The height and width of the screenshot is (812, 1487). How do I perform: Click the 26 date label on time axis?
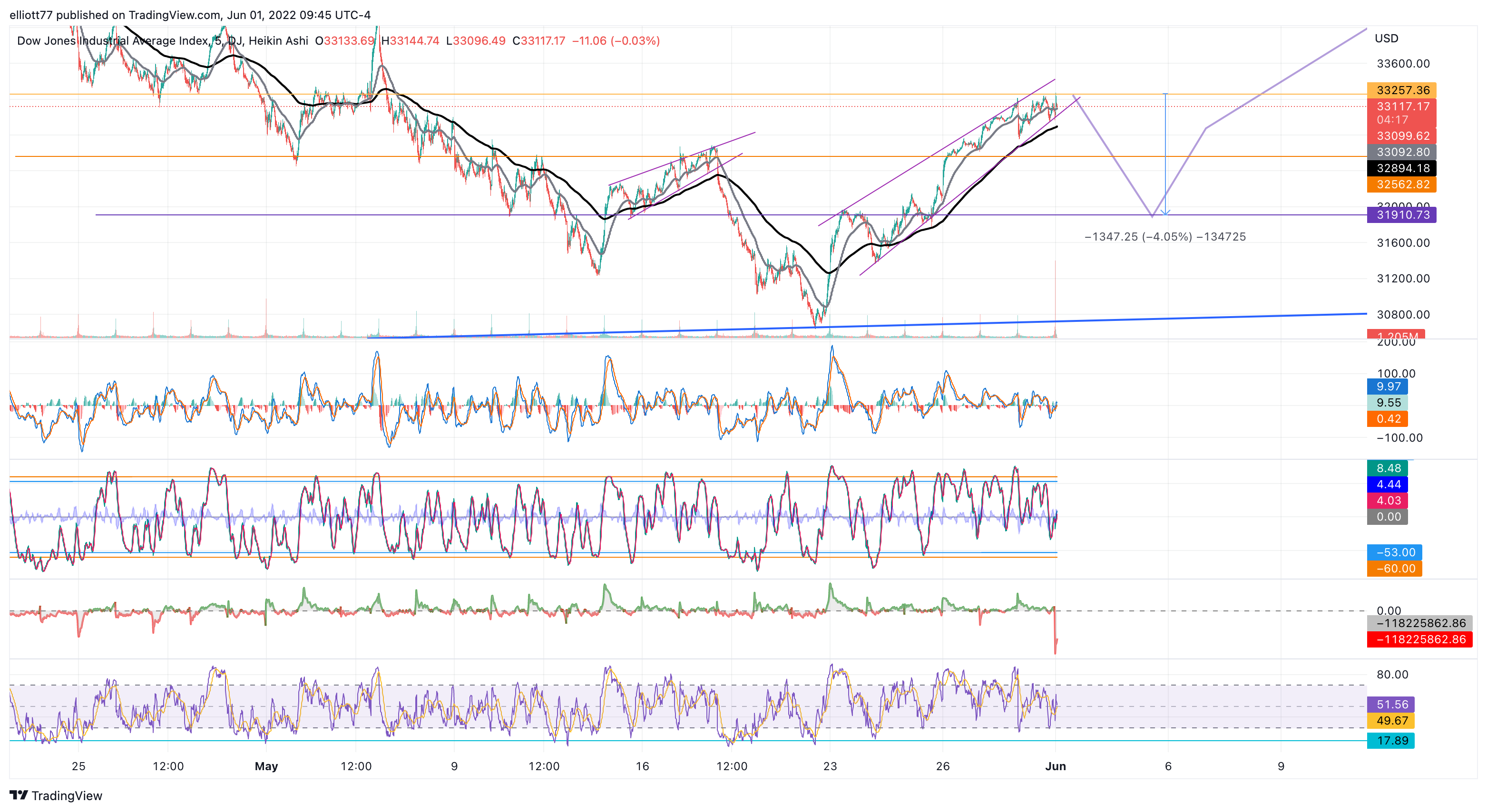[943, 766]
